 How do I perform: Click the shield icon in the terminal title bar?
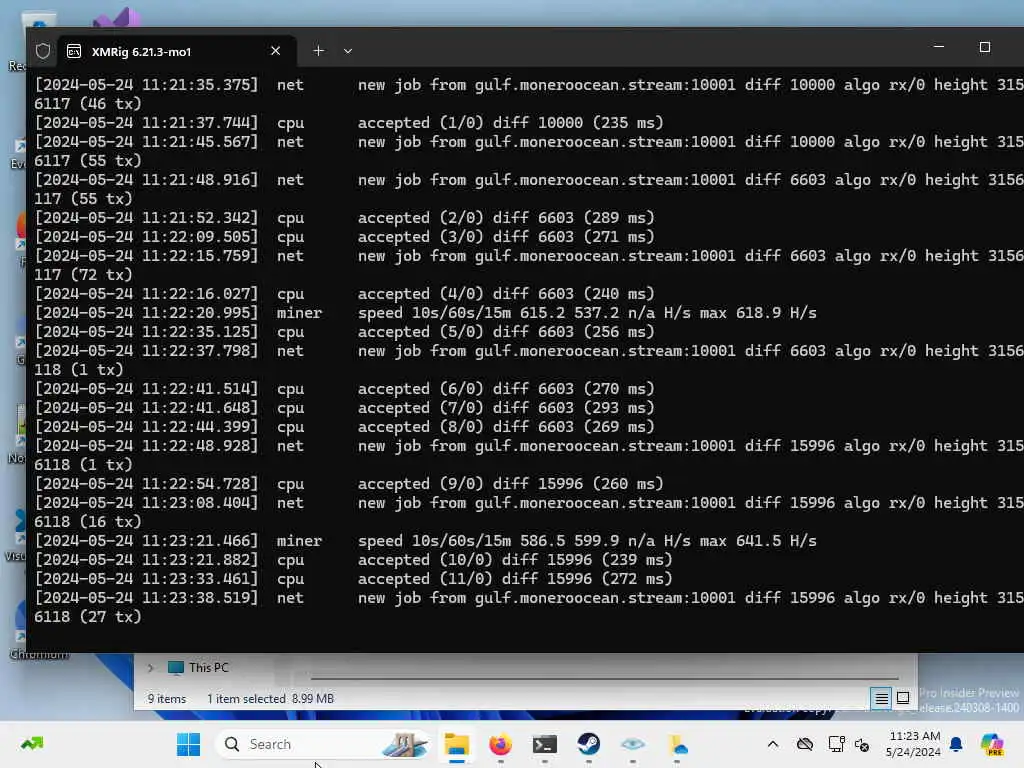(43, 51)
